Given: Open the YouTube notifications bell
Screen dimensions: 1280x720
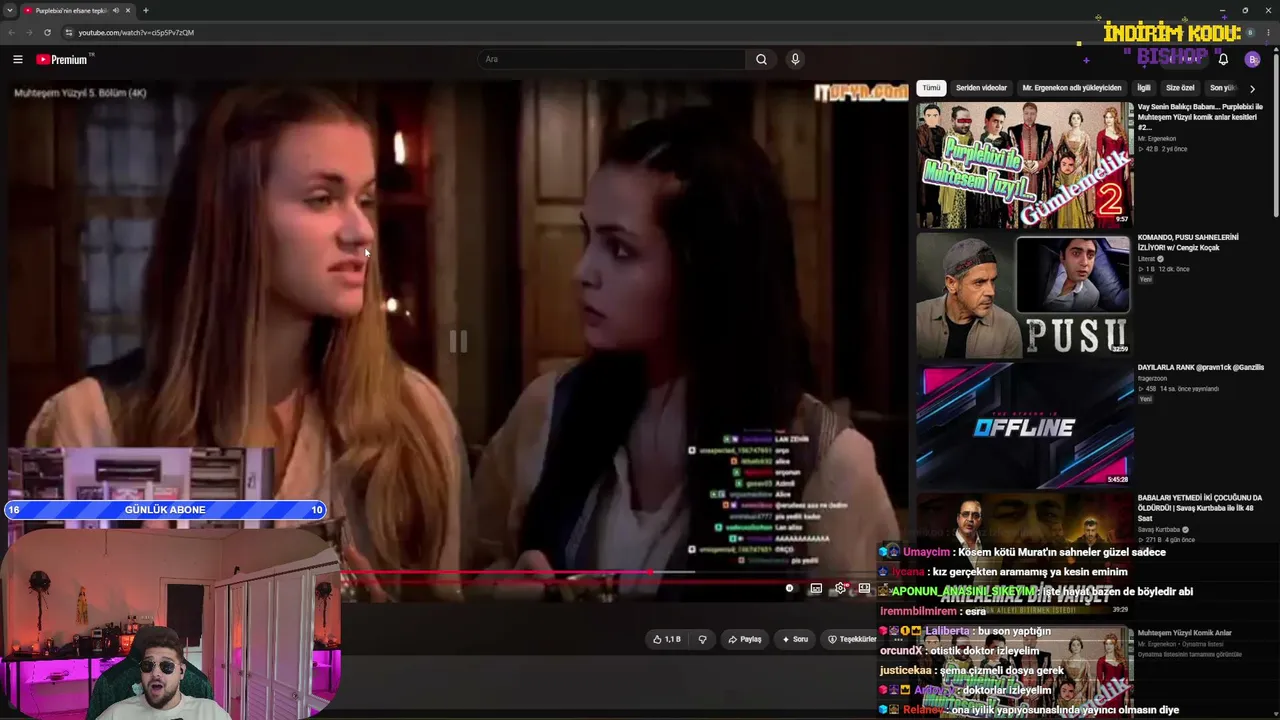Looking at the screenshot, I should click(x=1223, y=60).
